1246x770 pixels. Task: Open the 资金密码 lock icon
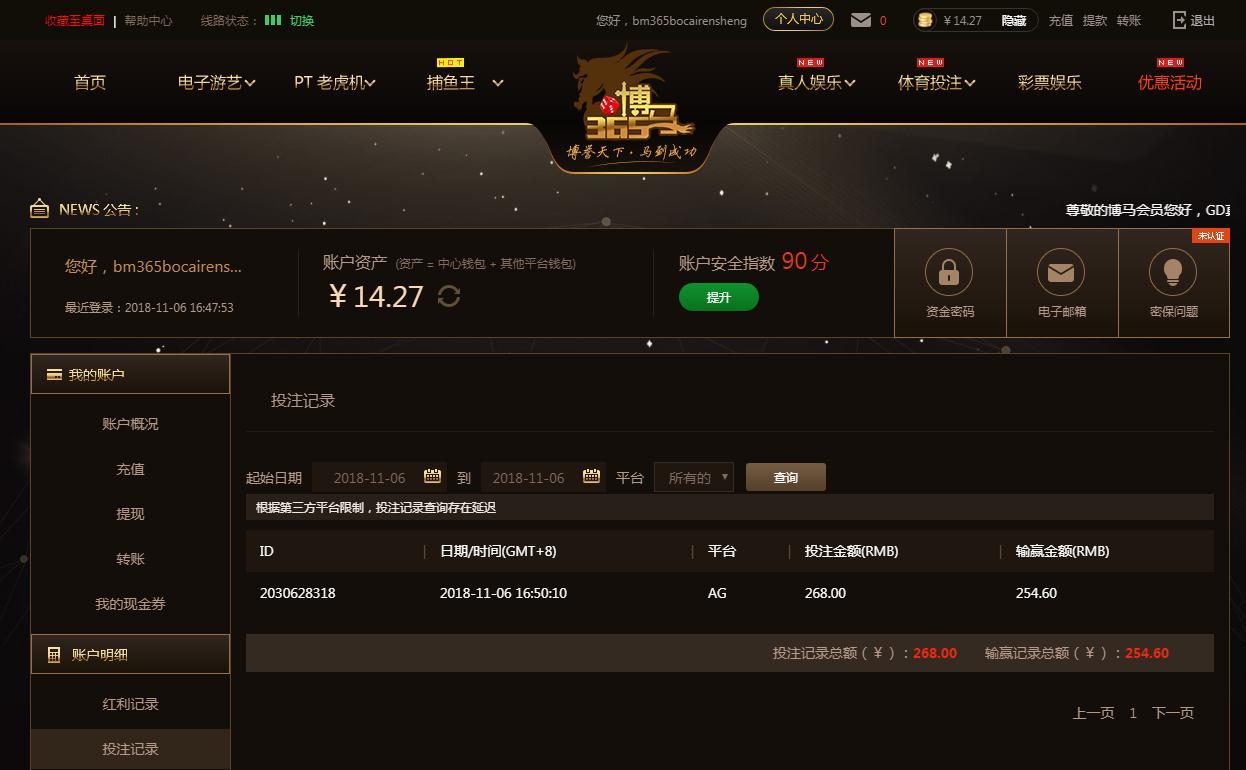(949, 273)
